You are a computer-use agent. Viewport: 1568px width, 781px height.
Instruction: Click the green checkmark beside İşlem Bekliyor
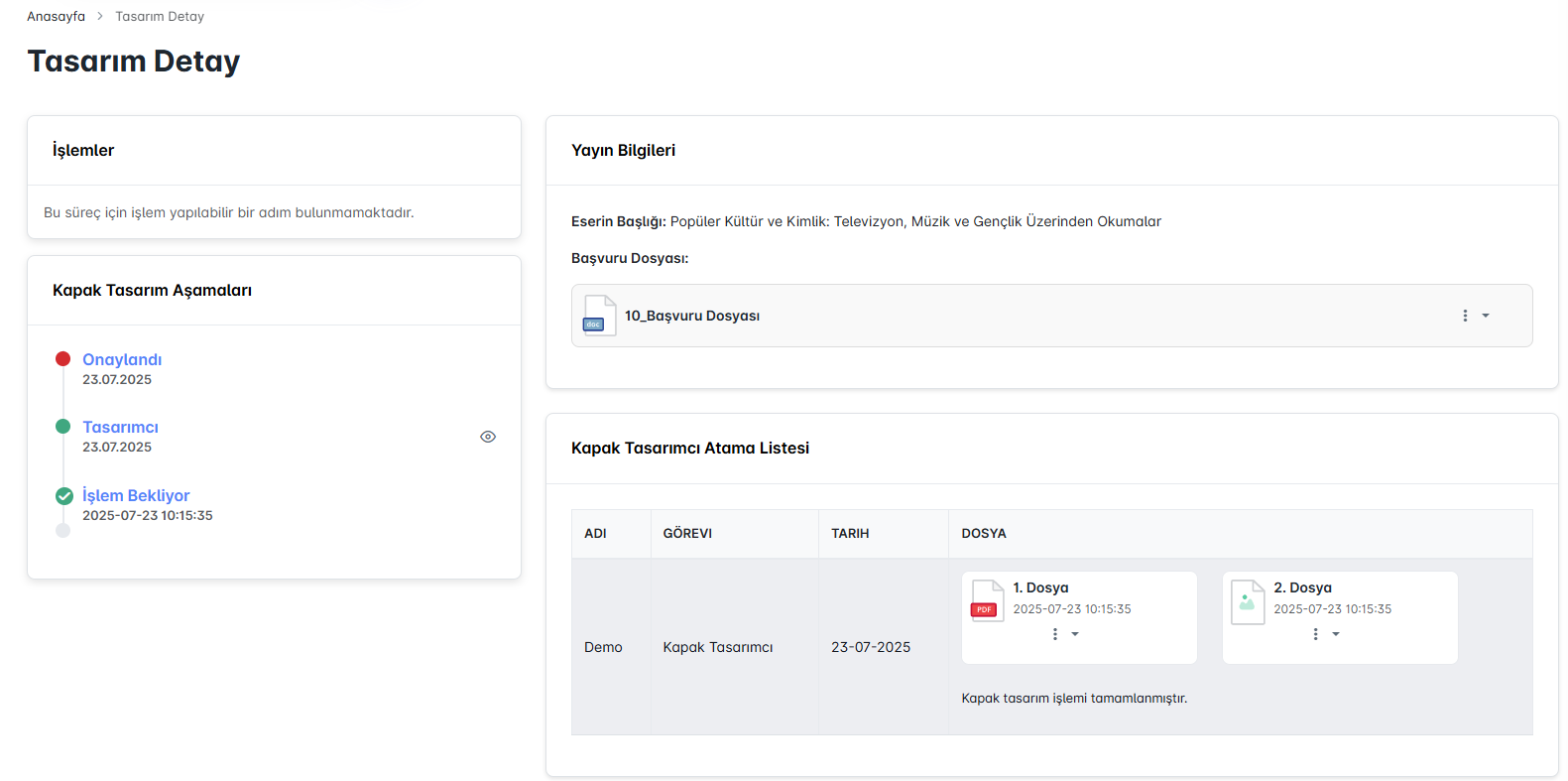coord(64,496)
